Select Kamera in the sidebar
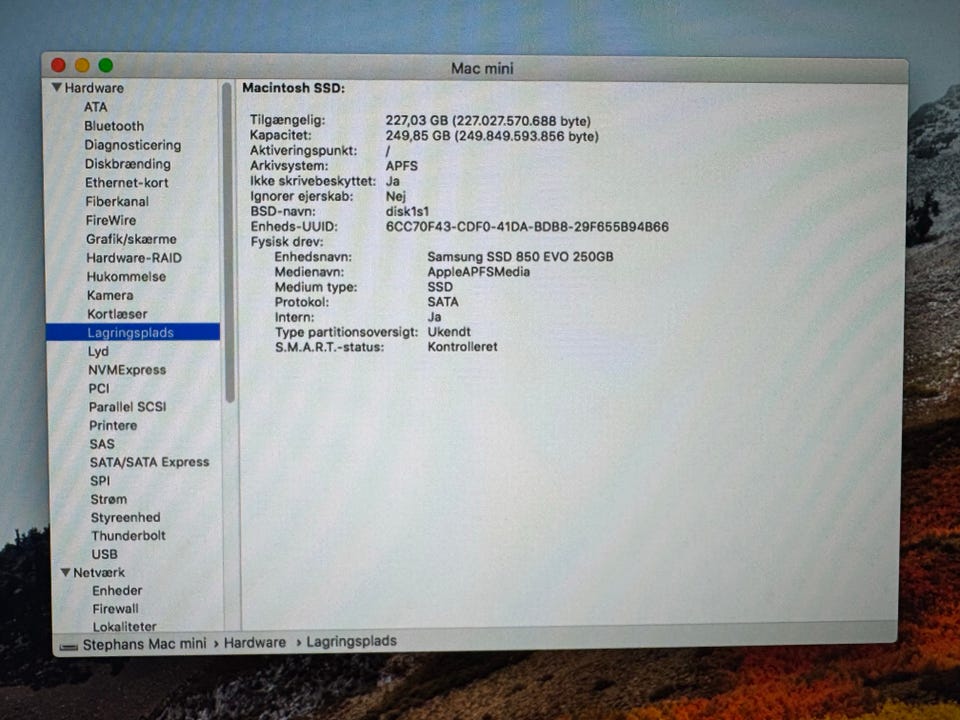 (110, 295)
